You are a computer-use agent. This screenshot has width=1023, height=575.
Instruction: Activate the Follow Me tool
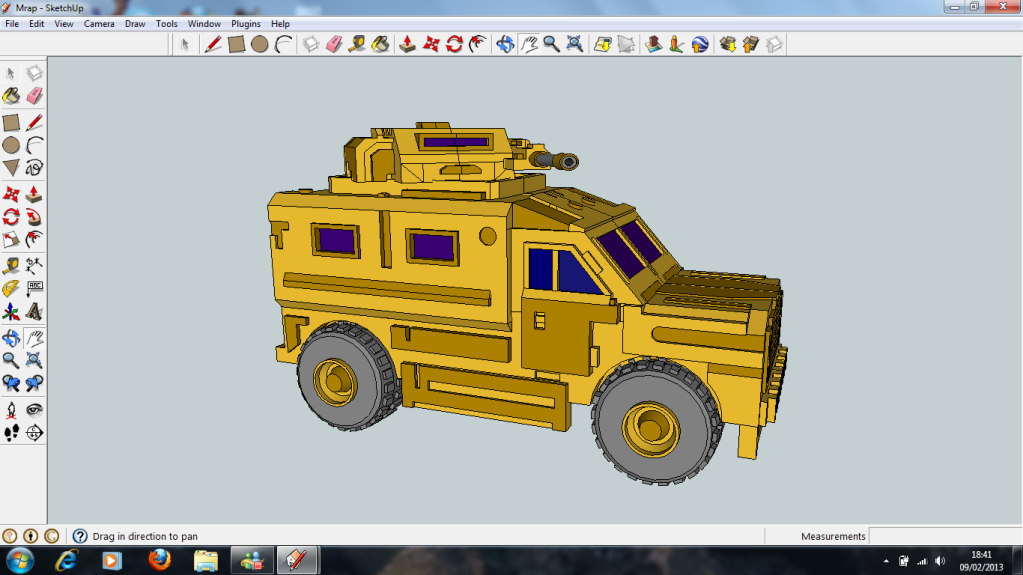click(x=34, y=217)
